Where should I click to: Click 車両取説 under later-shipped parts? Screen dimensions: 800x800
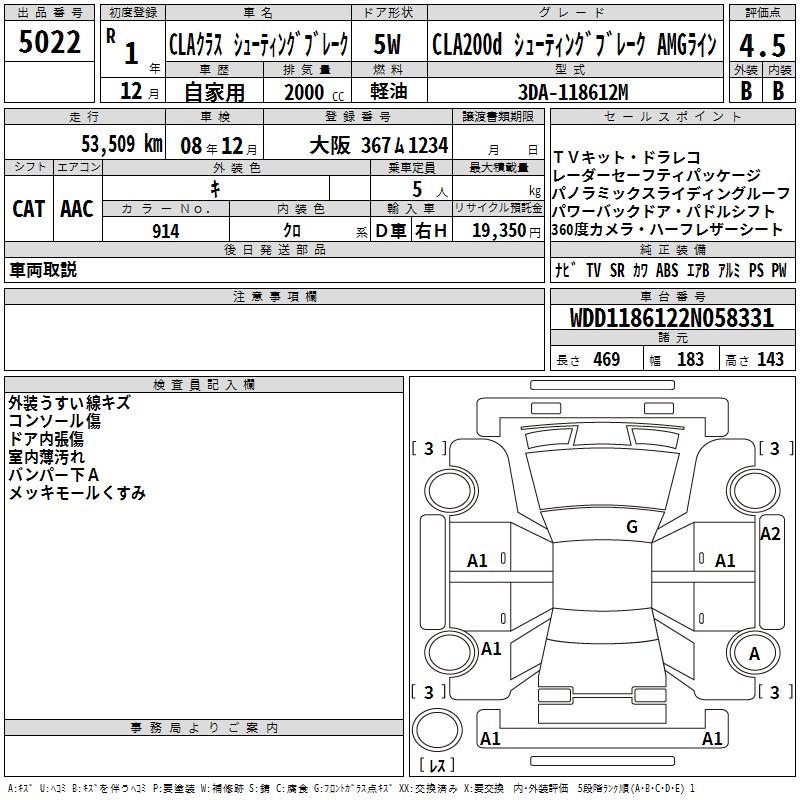tap(43, 269)
